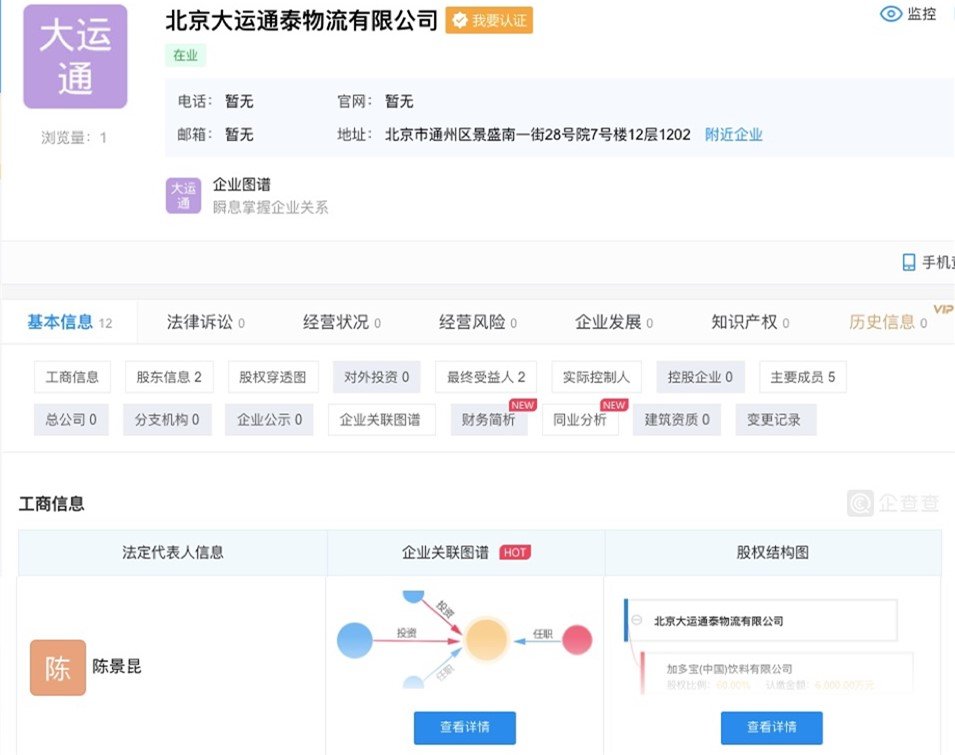Switch to the 基本信息 tab
The width and height of the screenshot is (955, 755).
pos(69,322)
